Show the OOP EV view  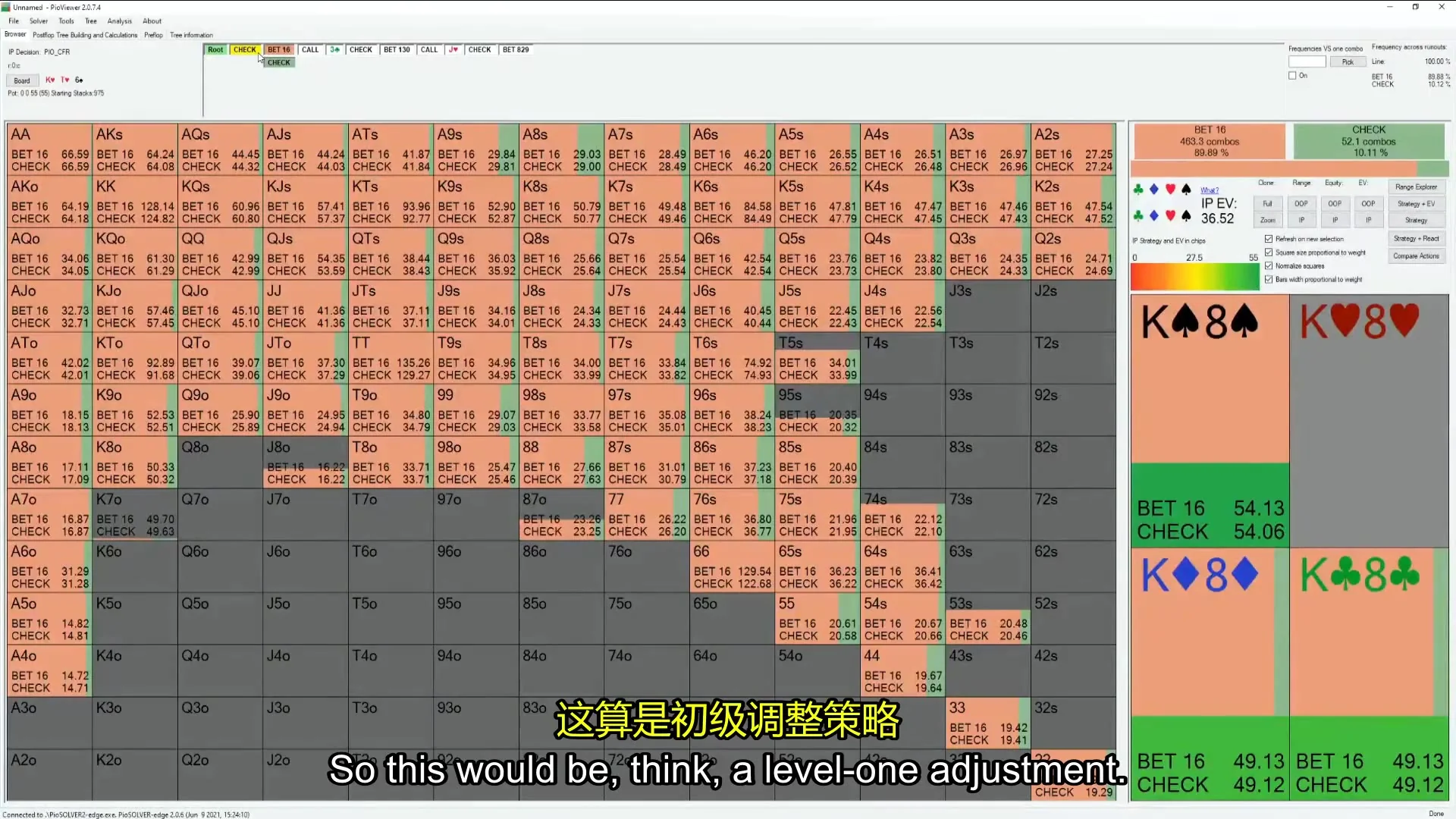(1368, 204)
